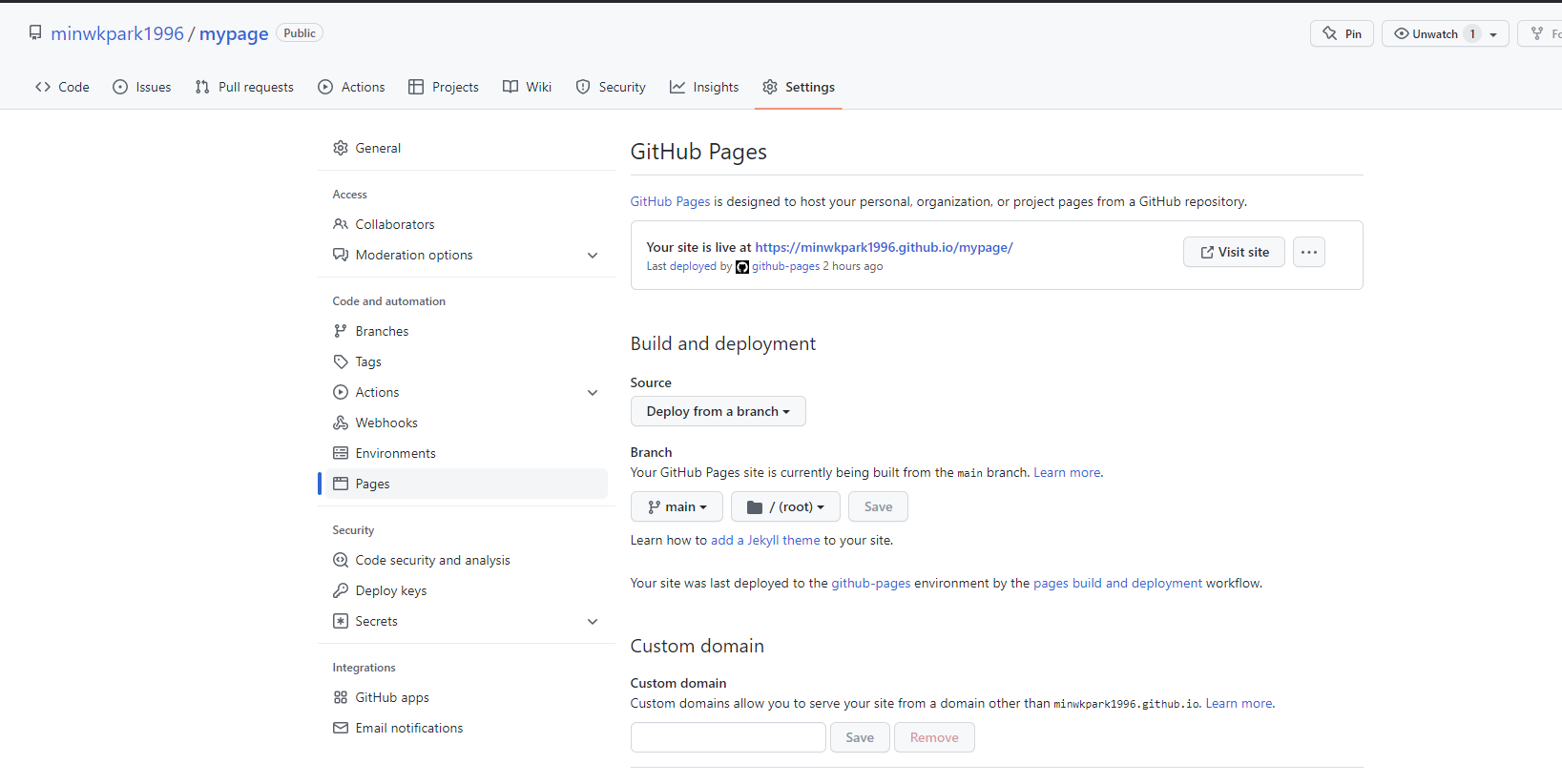
Task: Open the live site URL link
Action: pos(884,247)
